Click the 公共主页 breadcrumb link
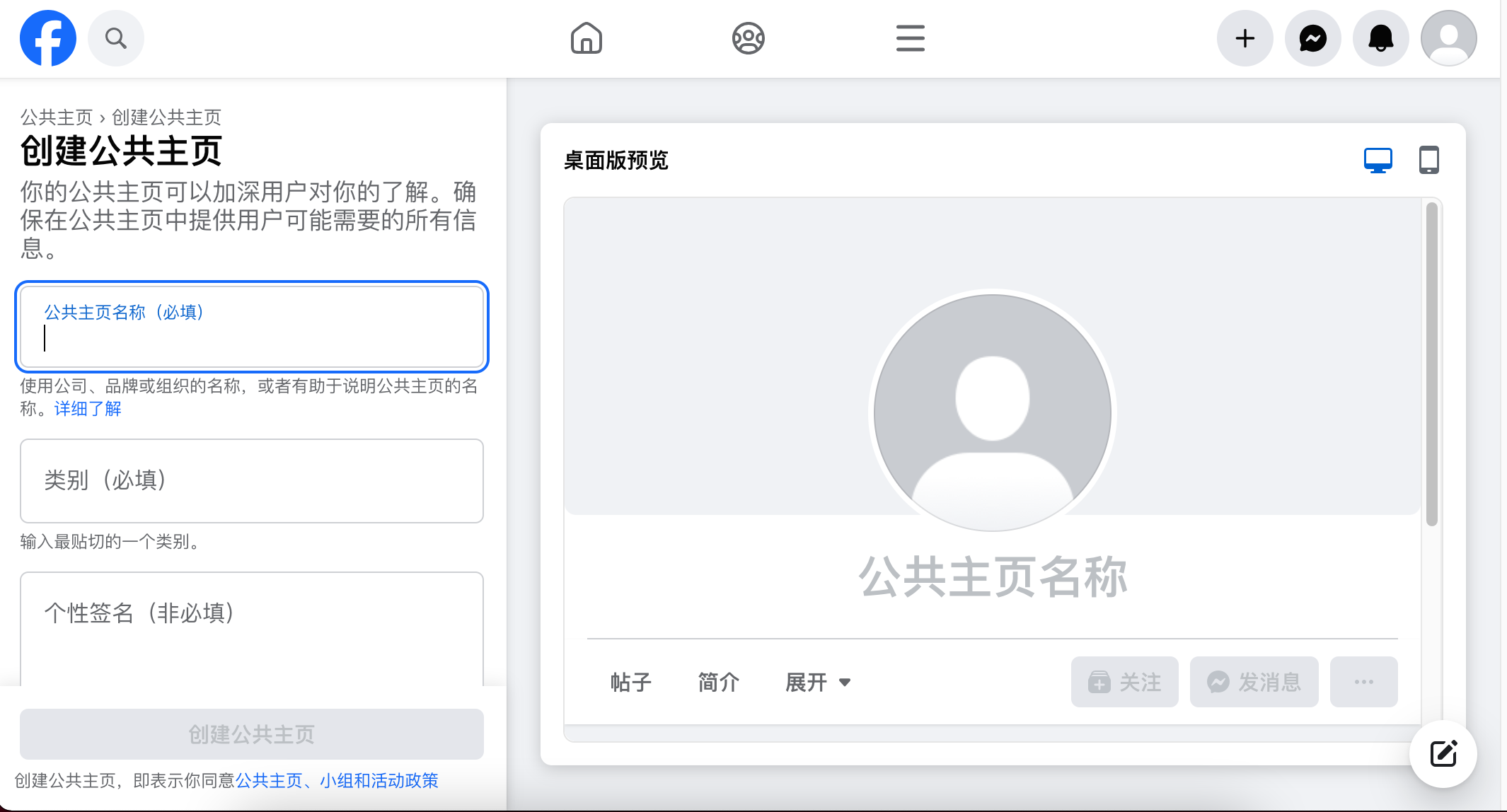Screen dimensions: 1507x812 click(57, 117)
